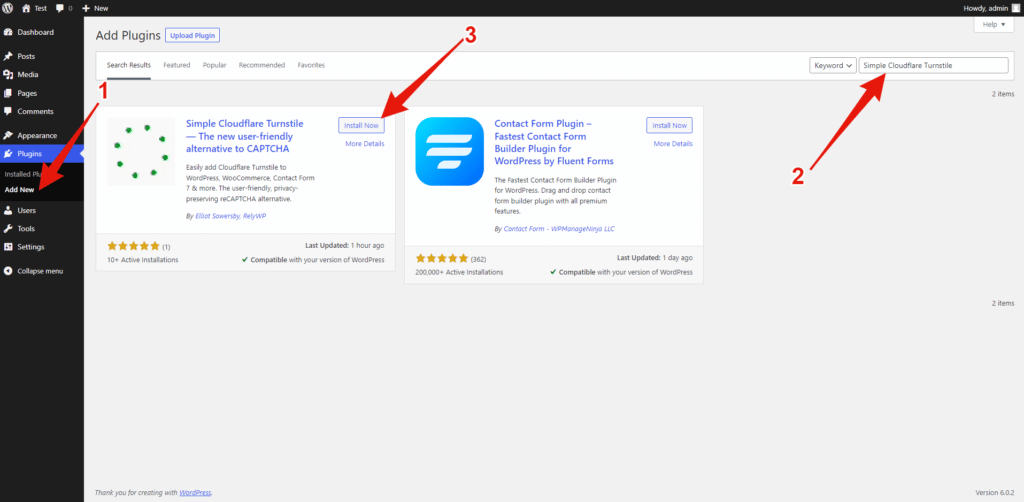Click the Appearance paintbrush icon

8,135
